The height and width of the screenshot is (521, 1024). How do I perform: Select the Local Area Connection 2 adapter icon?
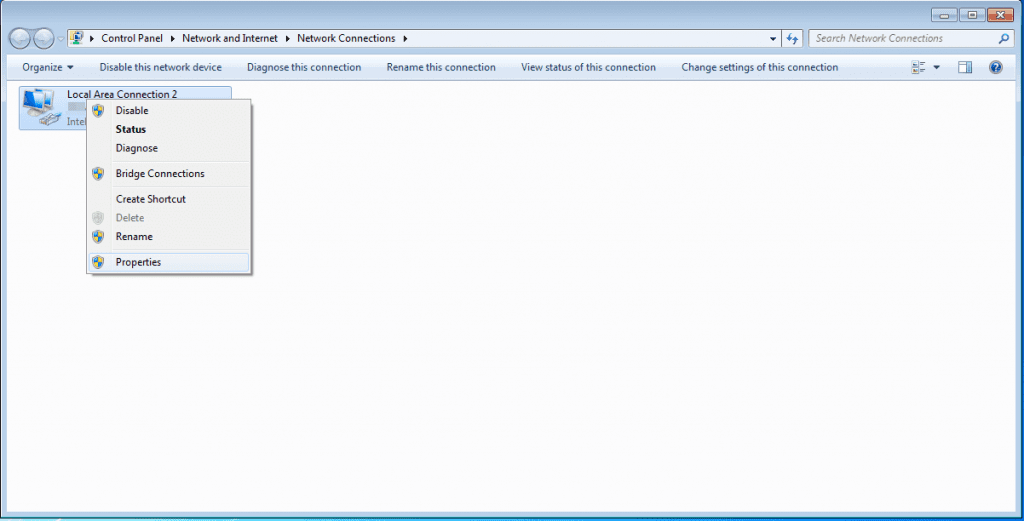42,108
